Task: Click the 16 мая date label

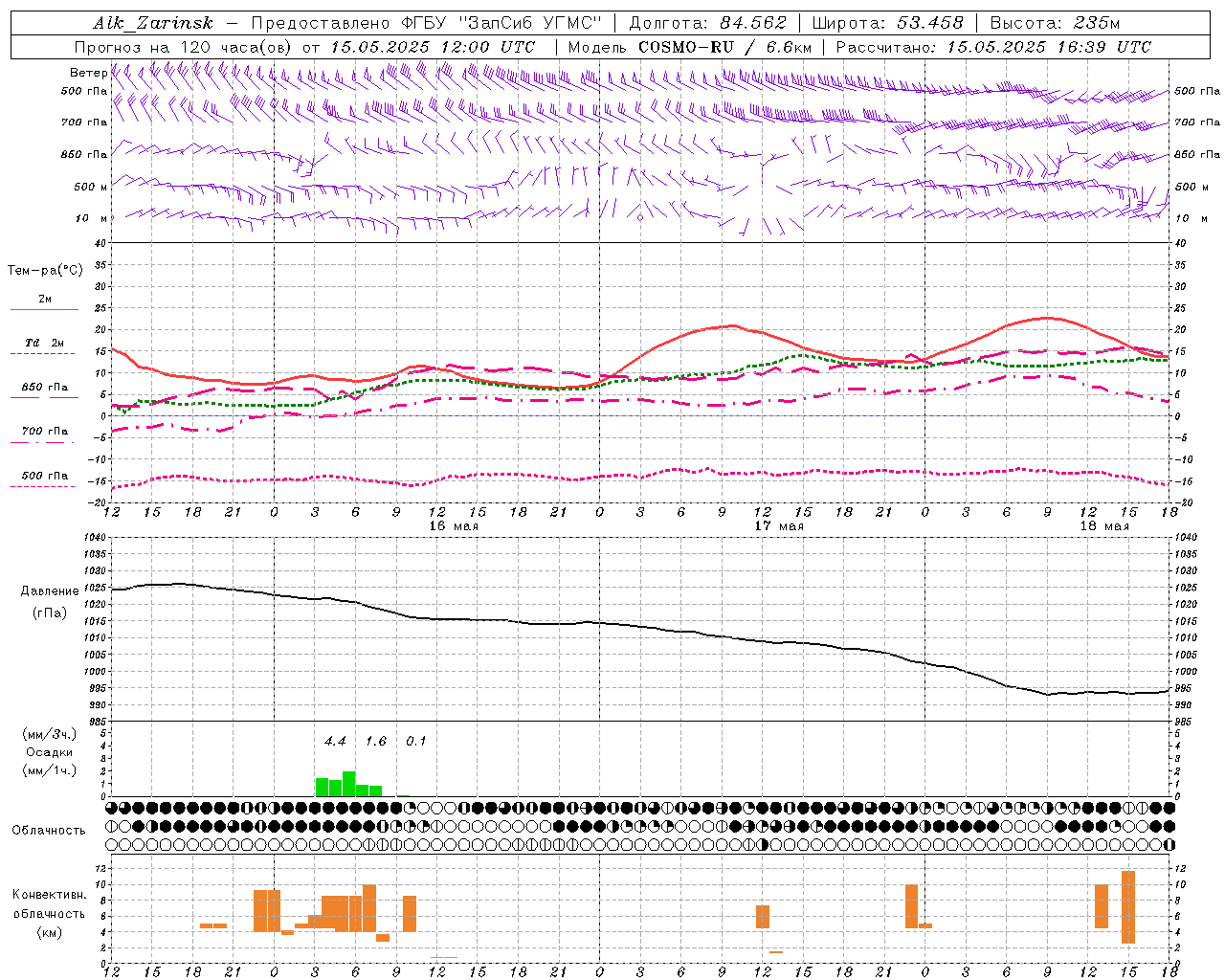Action: tap(454, 526)
